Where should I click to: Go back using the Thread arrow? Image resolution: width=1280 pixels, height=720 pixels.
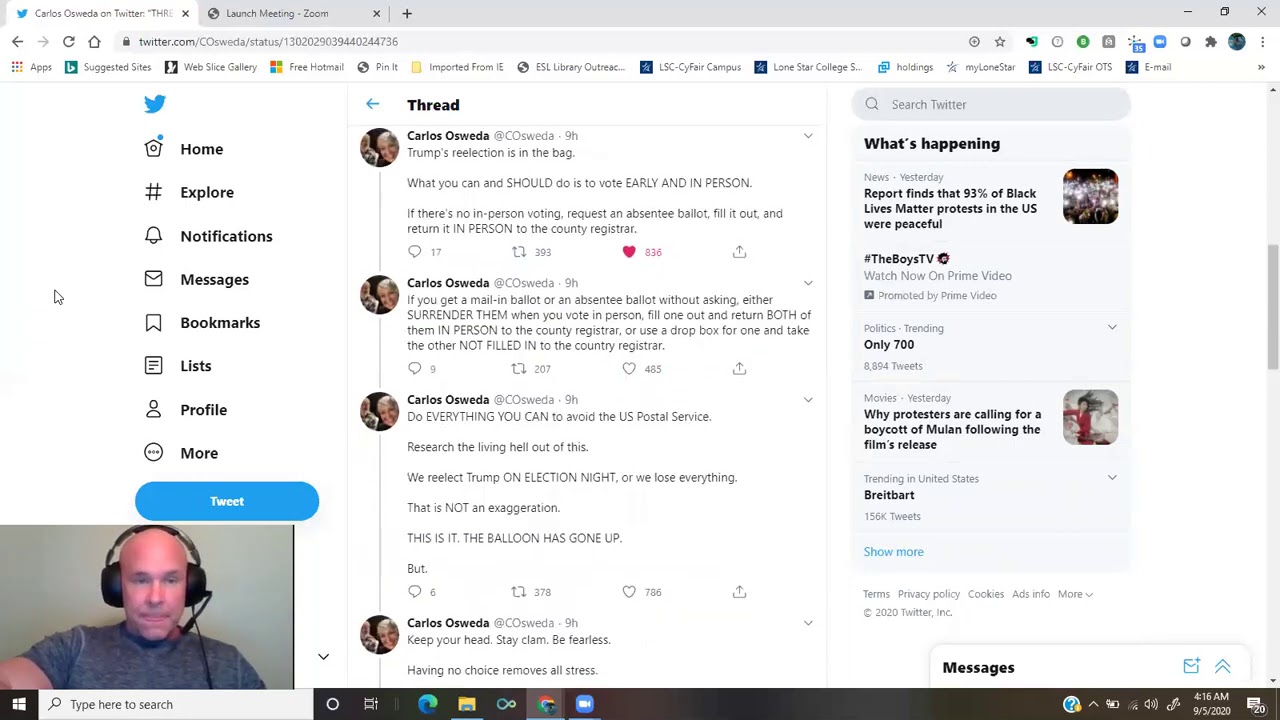point(372,104)
